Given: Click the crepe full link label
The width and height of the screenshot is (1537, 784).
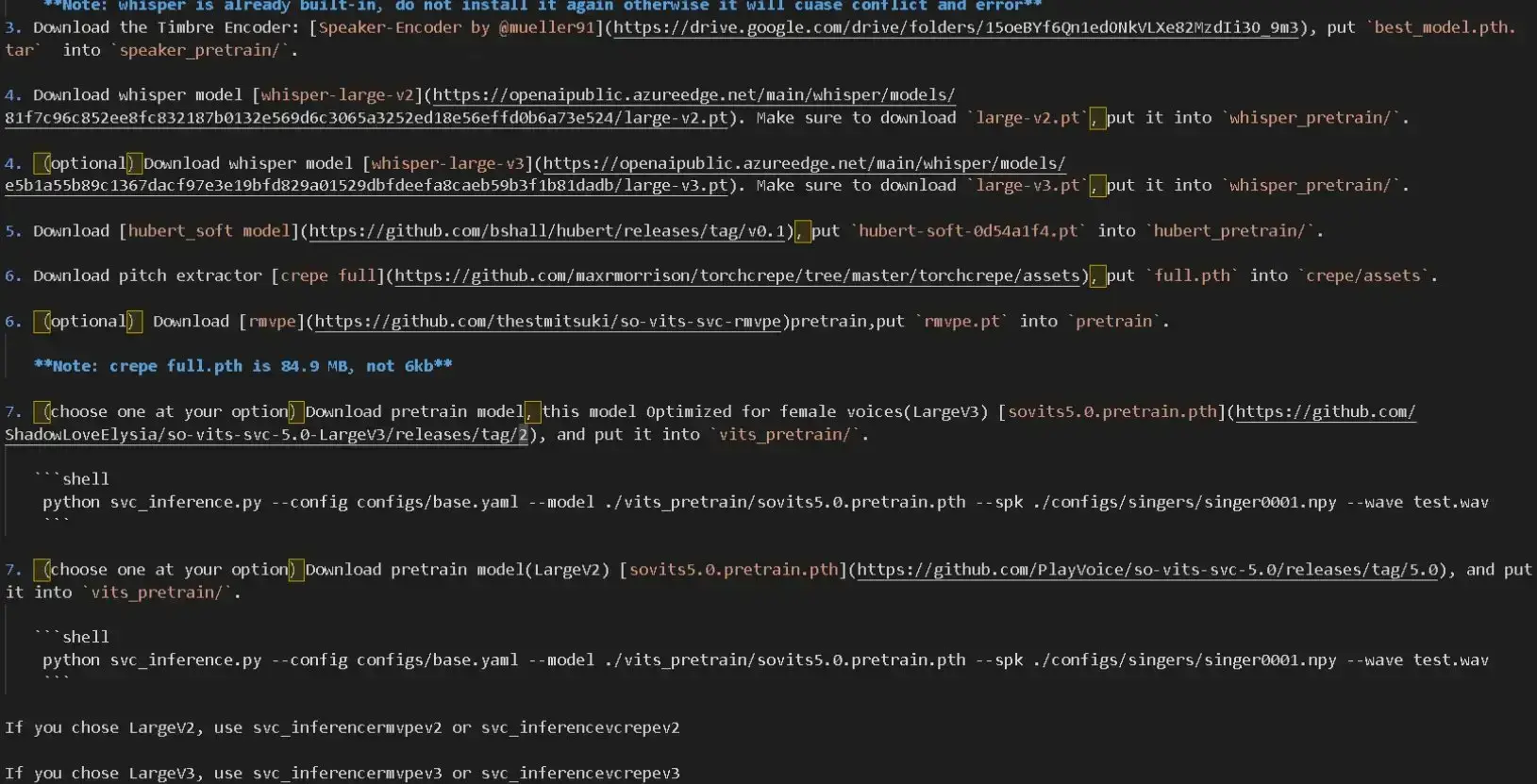Looking at the screenshot, I should 328,275.
